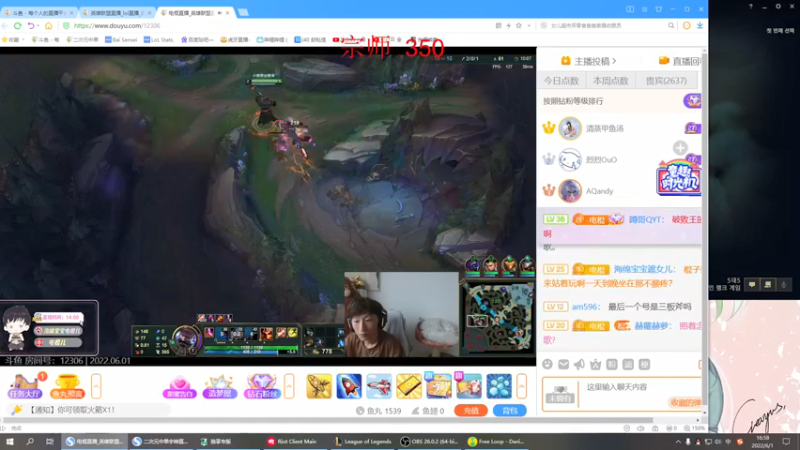Click the megaphone broadcast icon in chat toolbar

[x=579, y=364]
